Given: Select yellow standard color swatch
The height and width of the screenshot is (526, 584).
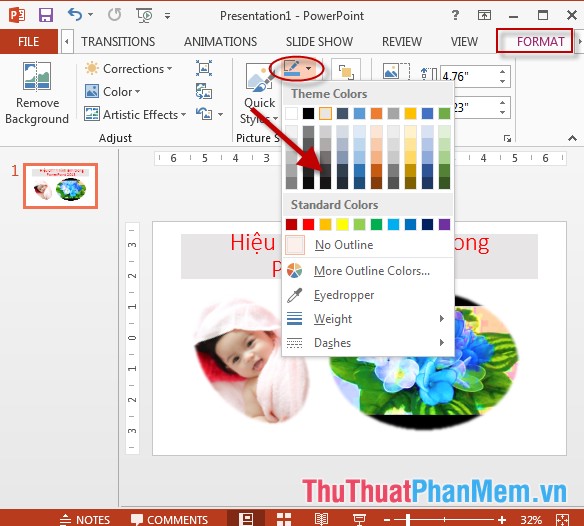Looking at the screenshot, I should coord(342,224).
